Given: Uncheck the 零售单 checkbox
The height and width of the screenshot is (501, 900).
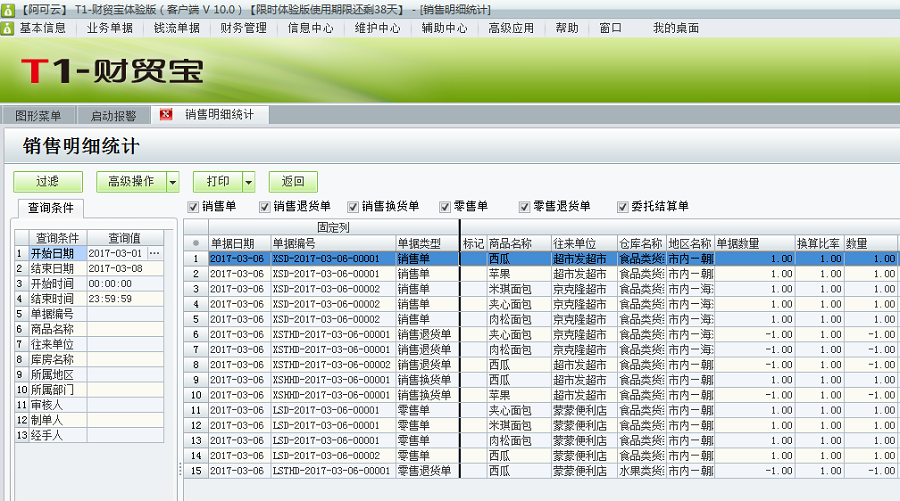Looking at the screenshot, I should tap(445, 207).
